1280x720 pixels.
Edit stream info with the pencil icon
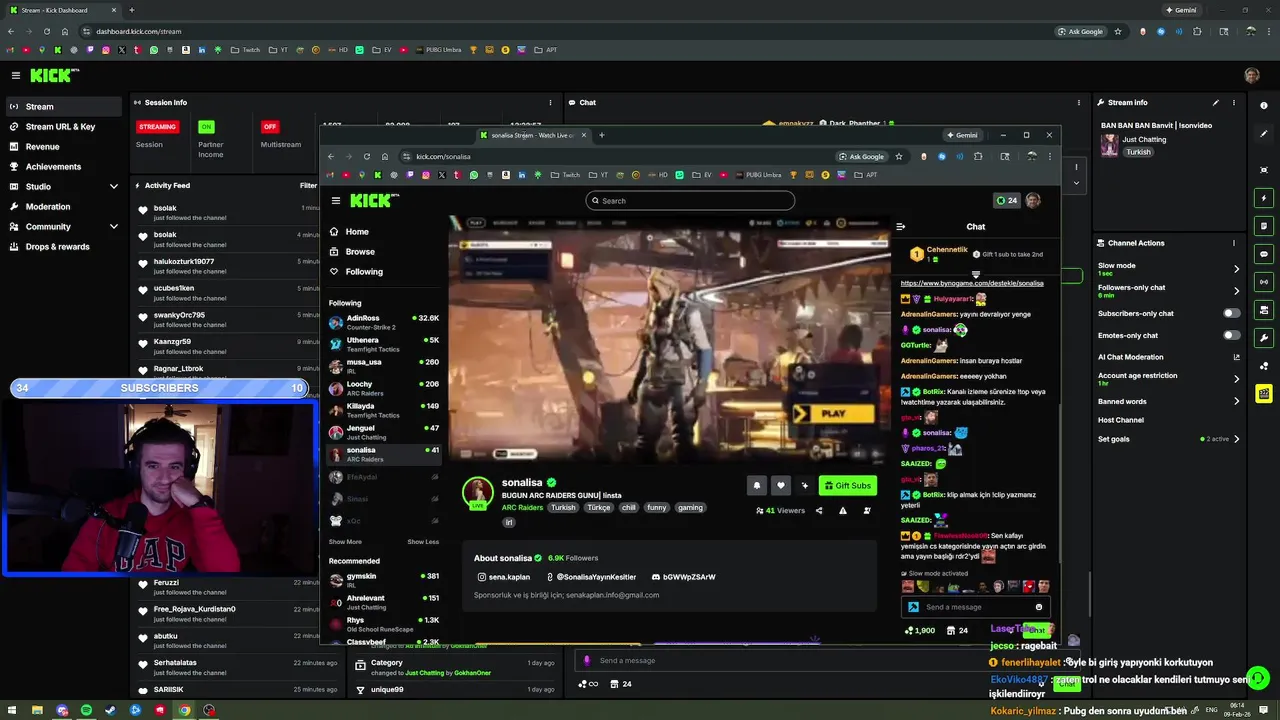click(x=1216, y=102)
